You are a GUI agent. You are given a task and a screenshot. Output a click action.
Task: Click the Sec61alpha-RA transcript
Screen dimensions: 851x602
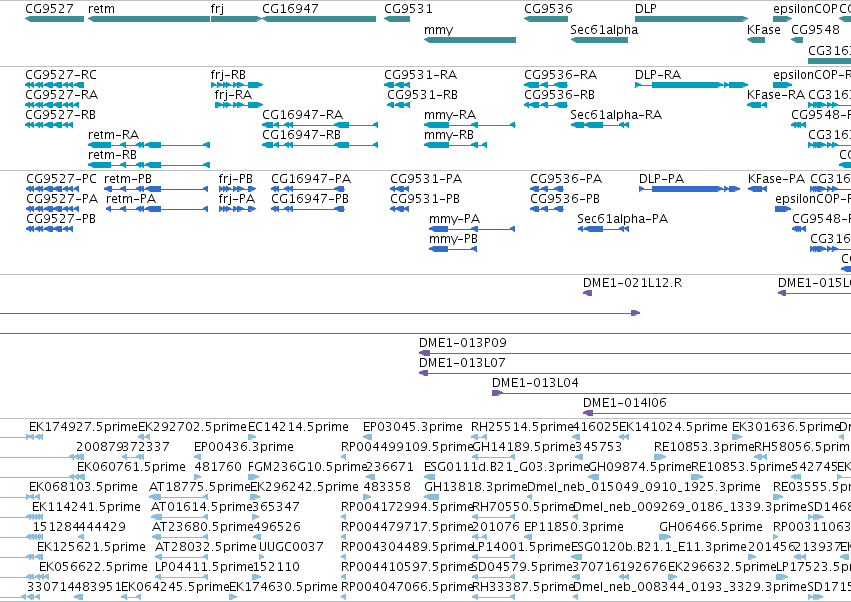click(600, 125)
